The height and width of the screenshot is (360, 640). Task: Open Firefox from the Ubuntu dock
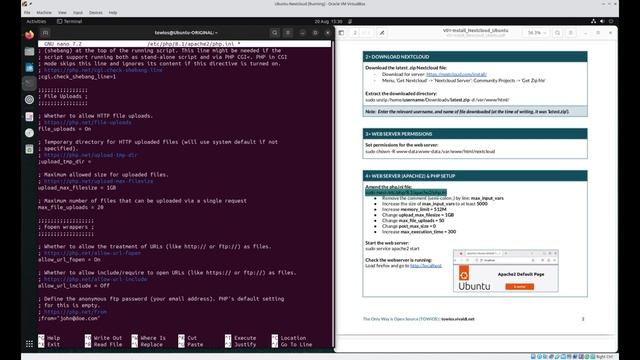point(29,35)
